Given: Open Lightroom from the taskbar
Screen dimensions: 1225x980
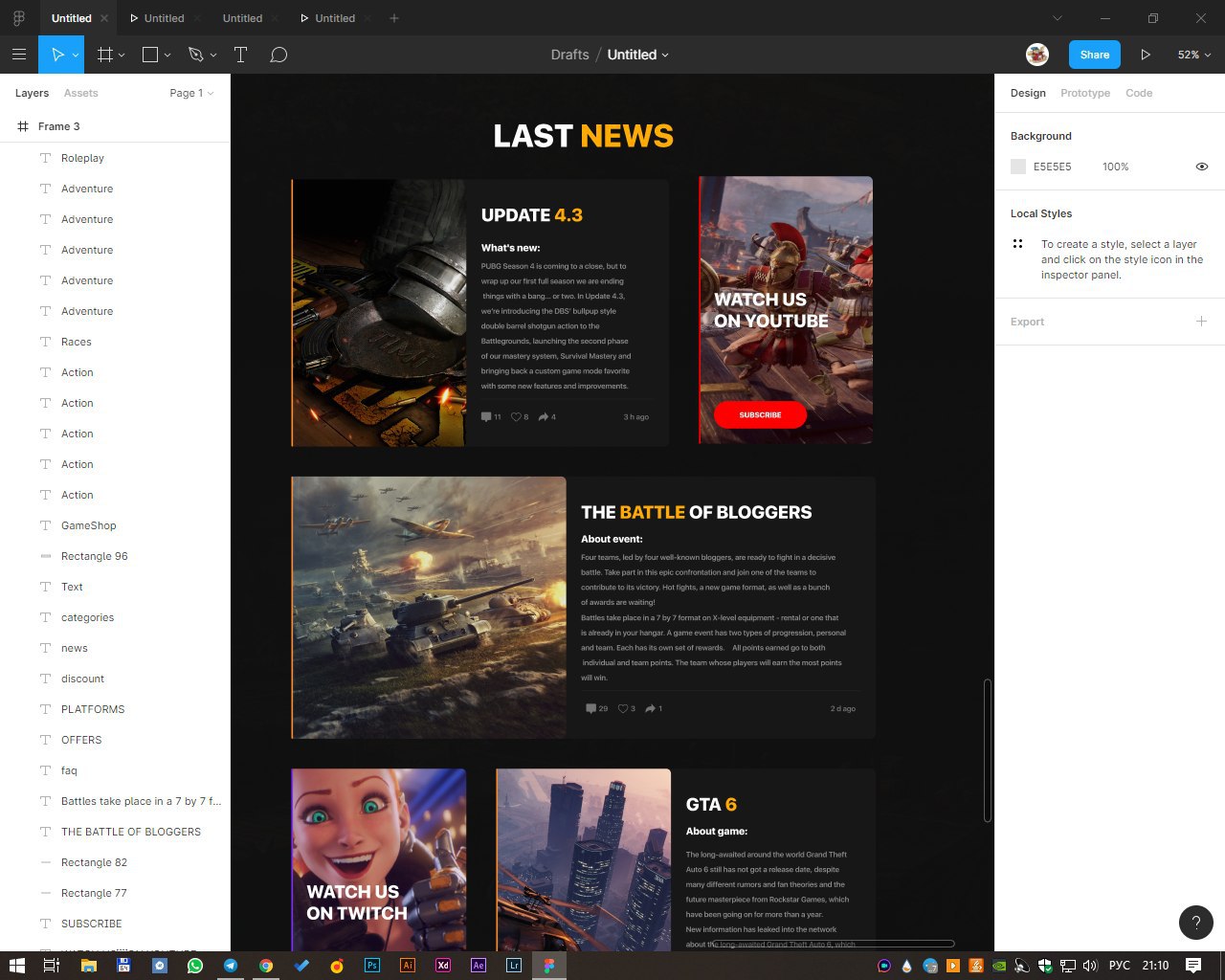Looking at the screenshot, I should pyautogui.click(x=514, y=966).
